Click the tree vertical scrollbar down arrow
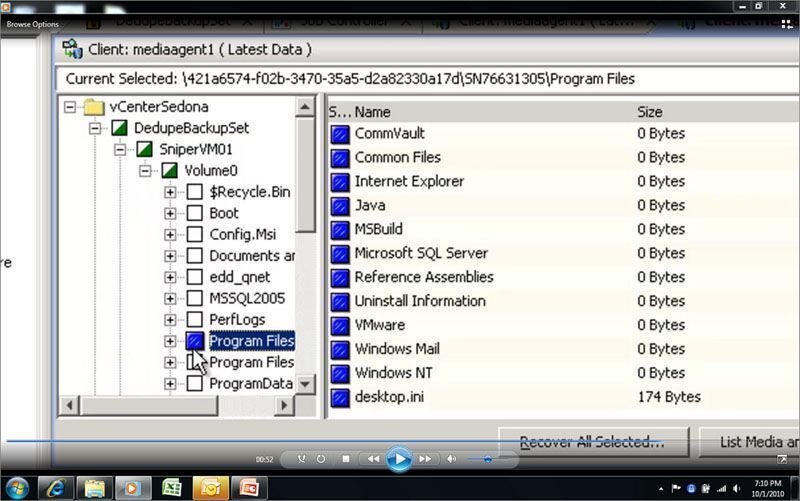Viewport: 800px width, 501px height. (305, 384)
